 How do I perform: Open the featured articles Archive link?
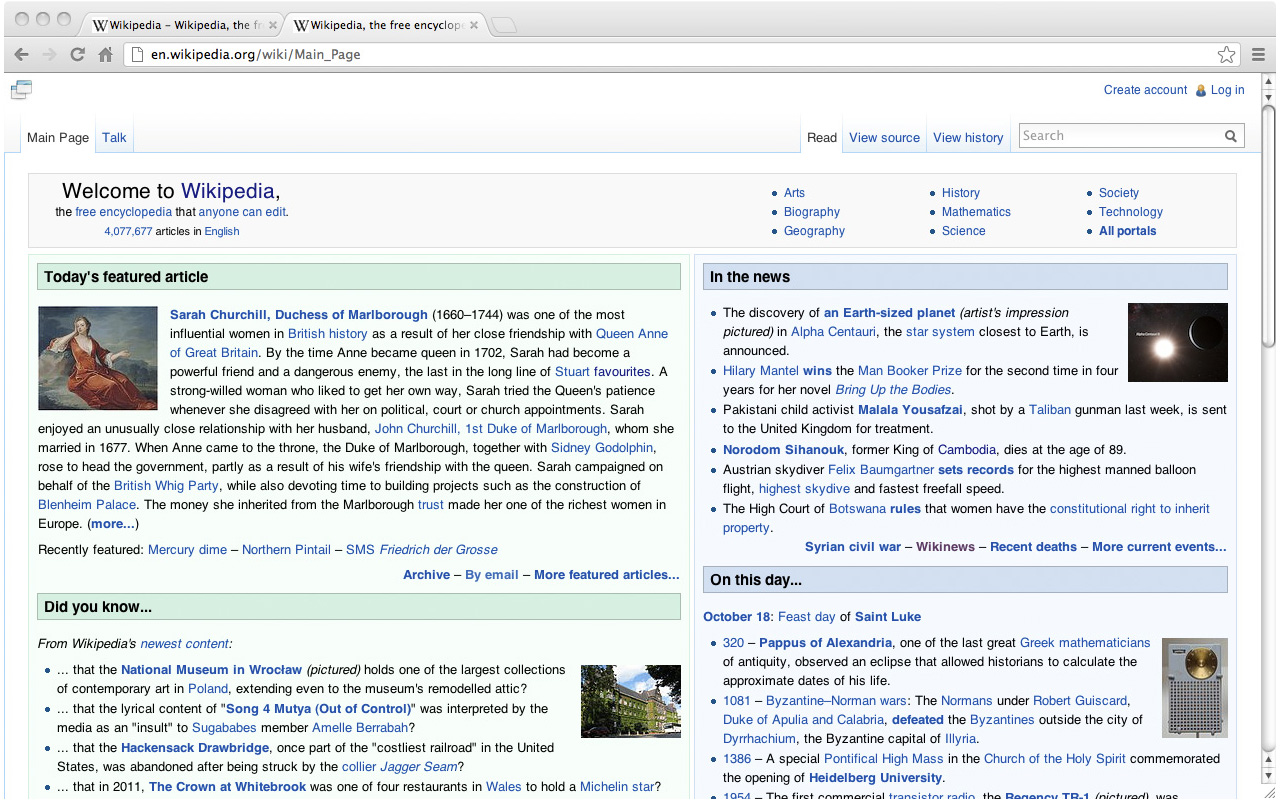point(427,575)
